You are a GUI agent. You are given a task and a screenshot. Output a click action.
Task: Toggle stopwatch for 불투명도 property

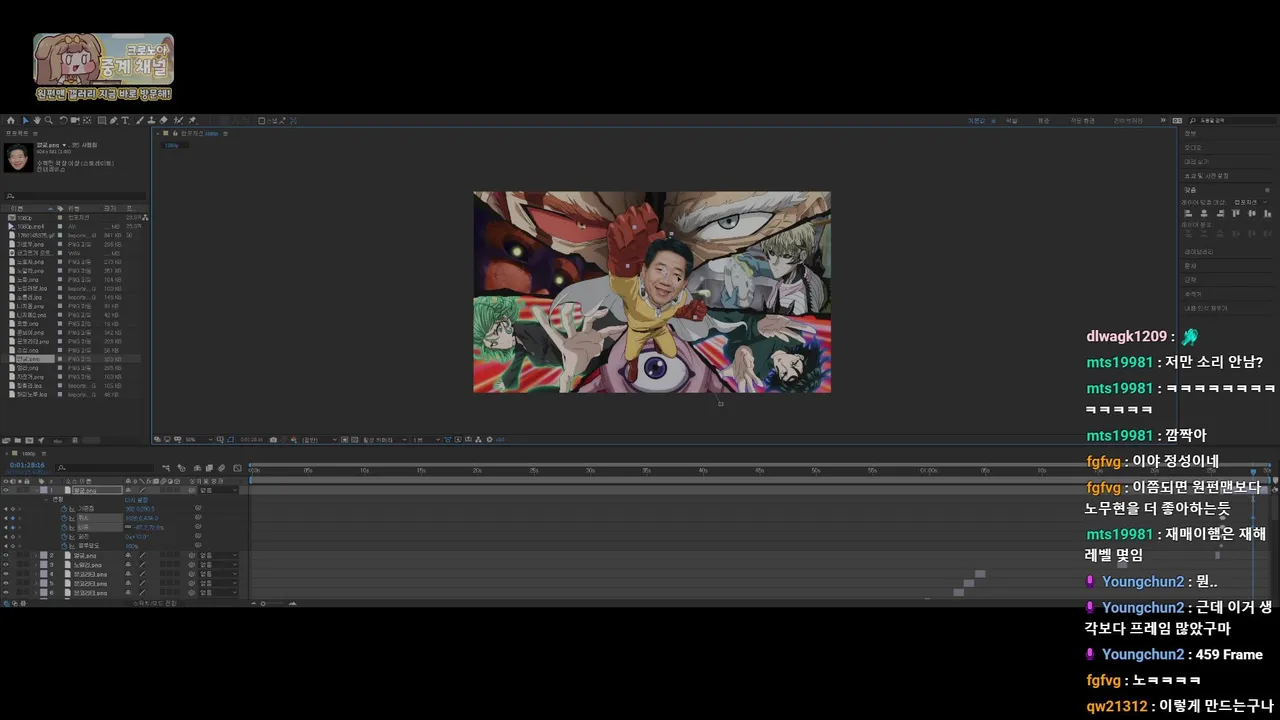64,546
